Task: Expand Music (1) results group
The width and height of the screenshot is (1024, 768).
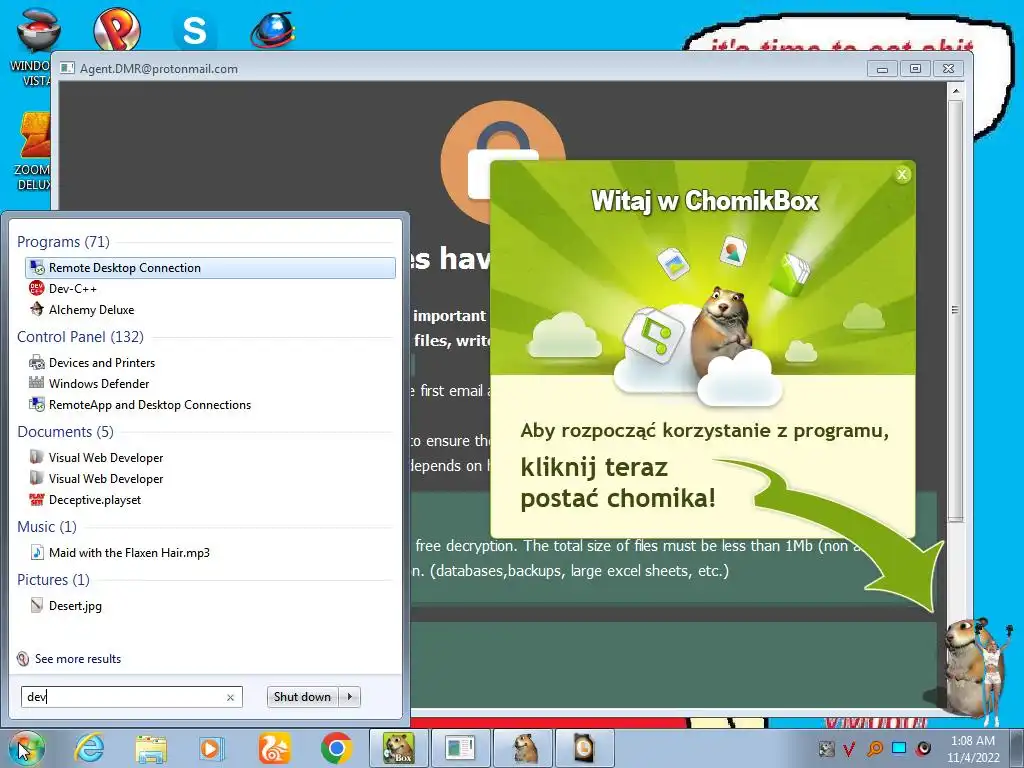Action: [x=47, y=527]
